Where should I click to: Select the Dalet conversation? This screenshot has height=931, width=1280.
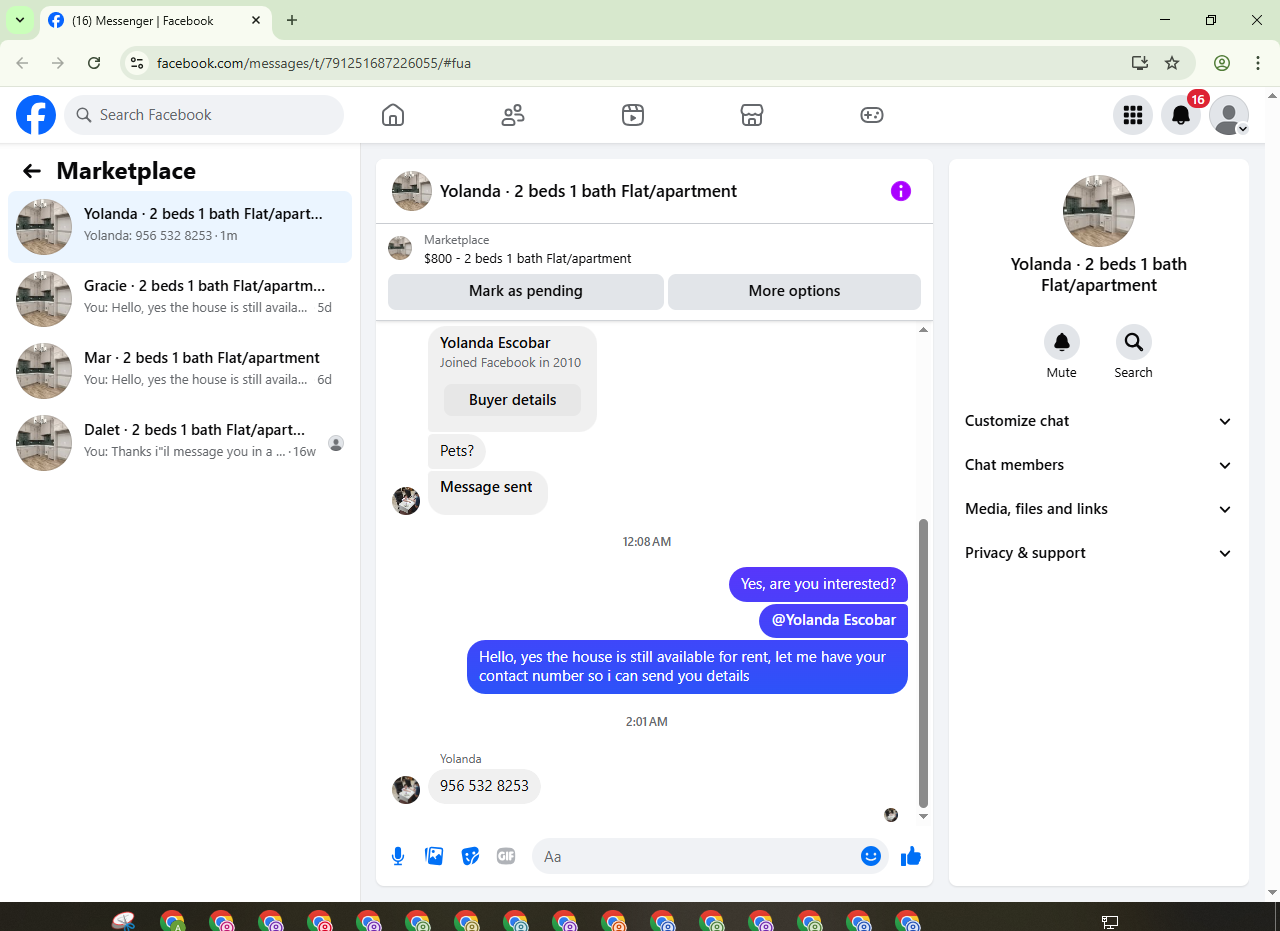click(180, 443)
